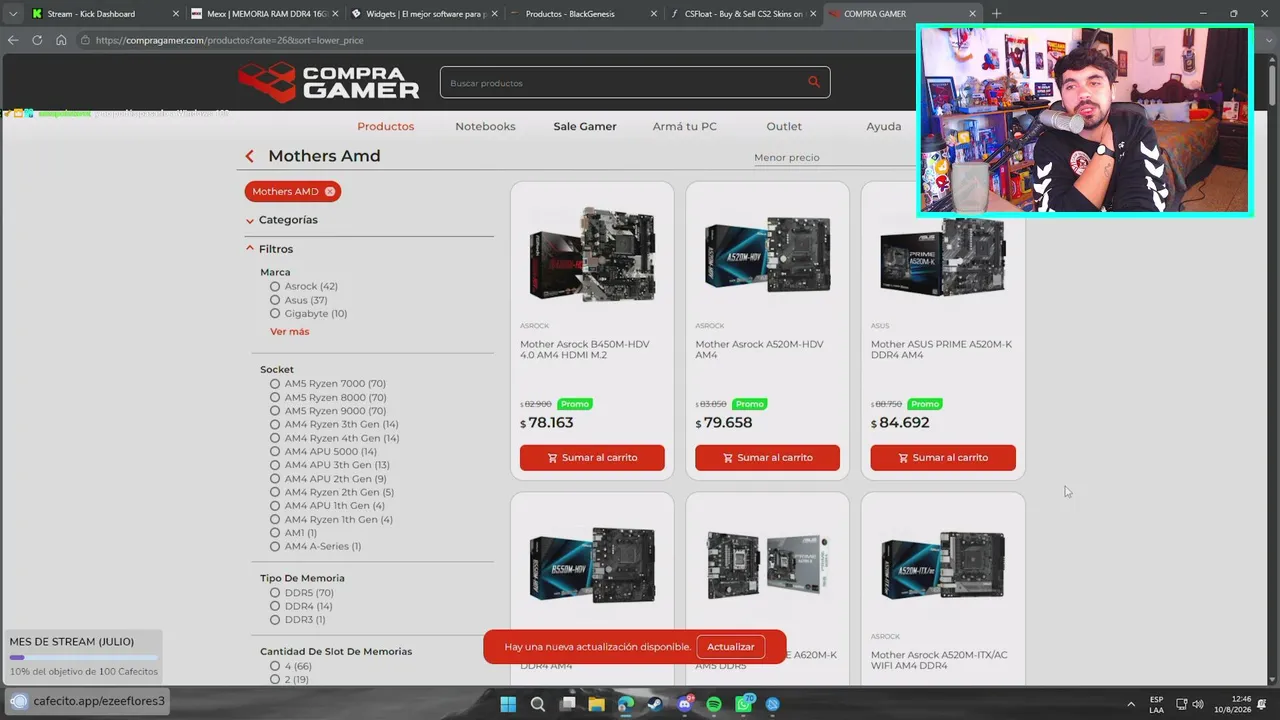
Task: Open the Mother Asrock A520M-HDV AM4 title
Action: [759, 349]
